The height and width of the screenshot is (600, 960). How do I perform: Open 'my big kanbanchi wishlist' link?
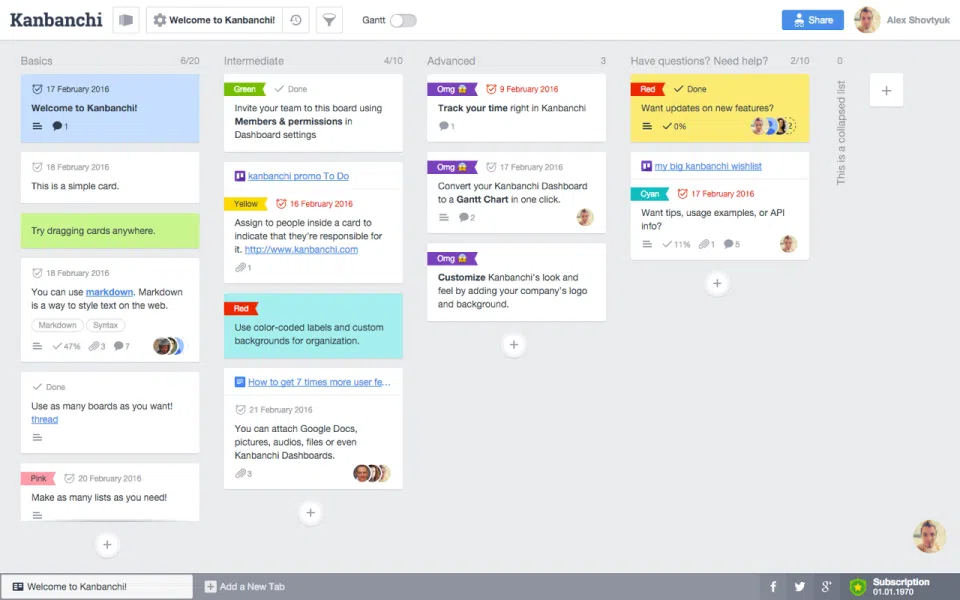point(708,166)
